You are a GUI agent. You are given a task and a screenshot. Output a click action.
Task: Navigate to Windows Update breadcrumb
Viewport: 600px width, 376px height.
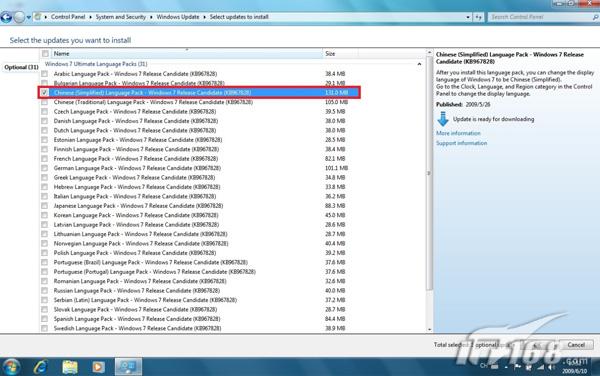click(x=178, y=17)
